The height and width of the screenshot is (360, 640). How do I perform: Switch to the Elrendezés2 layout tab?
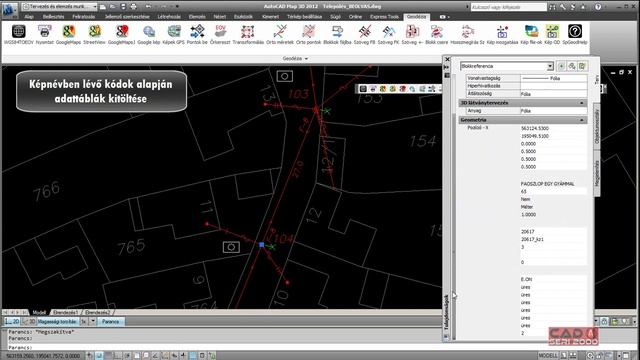98,313
